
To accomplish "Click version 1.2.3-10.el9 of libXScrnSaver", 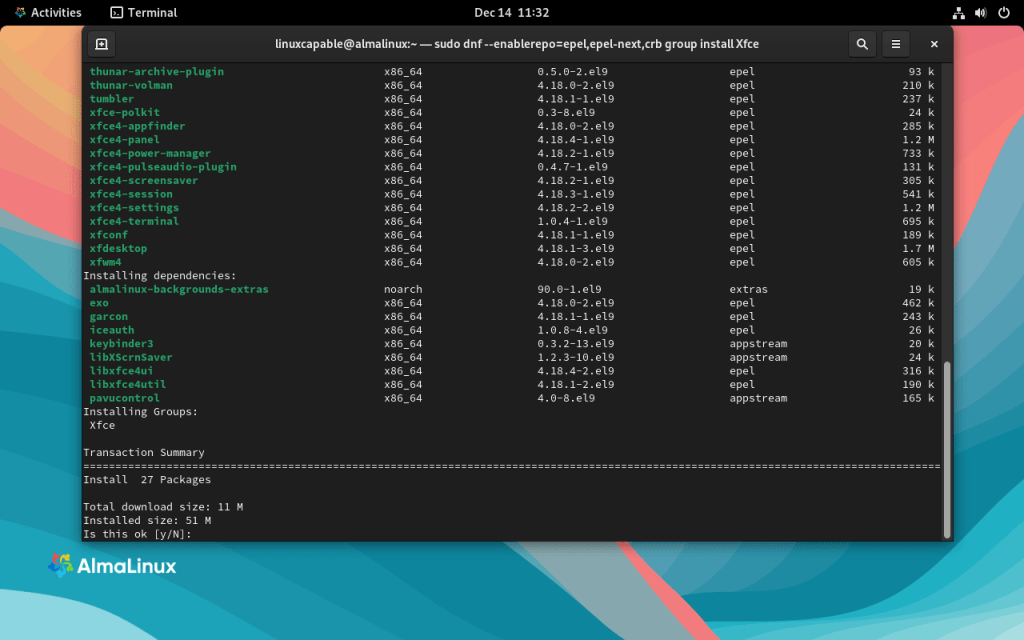I will coord(576,357).
